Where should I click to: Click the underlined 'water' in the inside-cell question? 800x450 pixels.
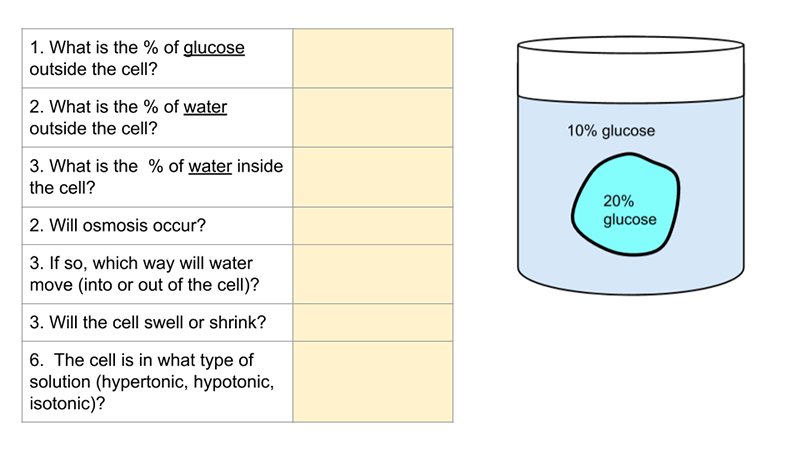(x=210, y=166)
